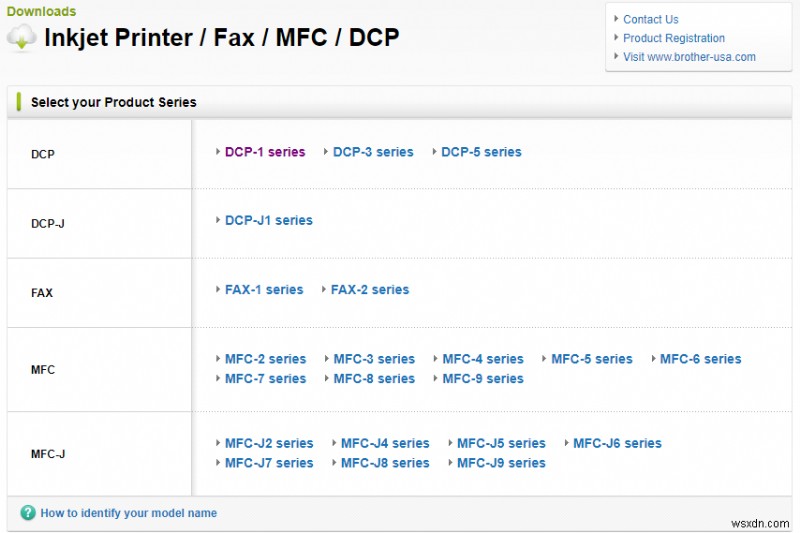Click the question mark help icon
Image resolution: width=800 pixels, height=533 pixels.
pyautogui.click(x=28, y=513)
